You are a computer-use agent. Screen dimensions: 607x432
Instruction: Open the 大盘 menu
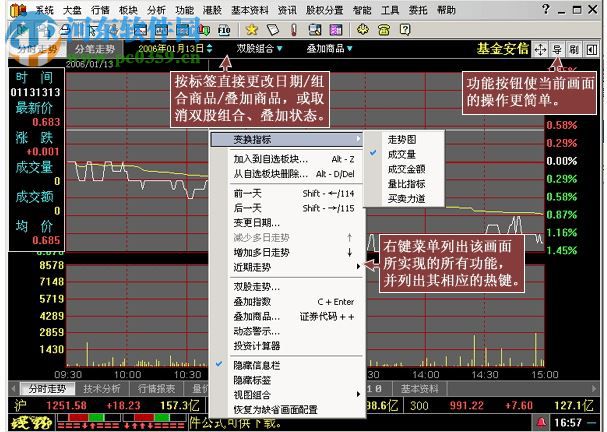pos(72,10)
